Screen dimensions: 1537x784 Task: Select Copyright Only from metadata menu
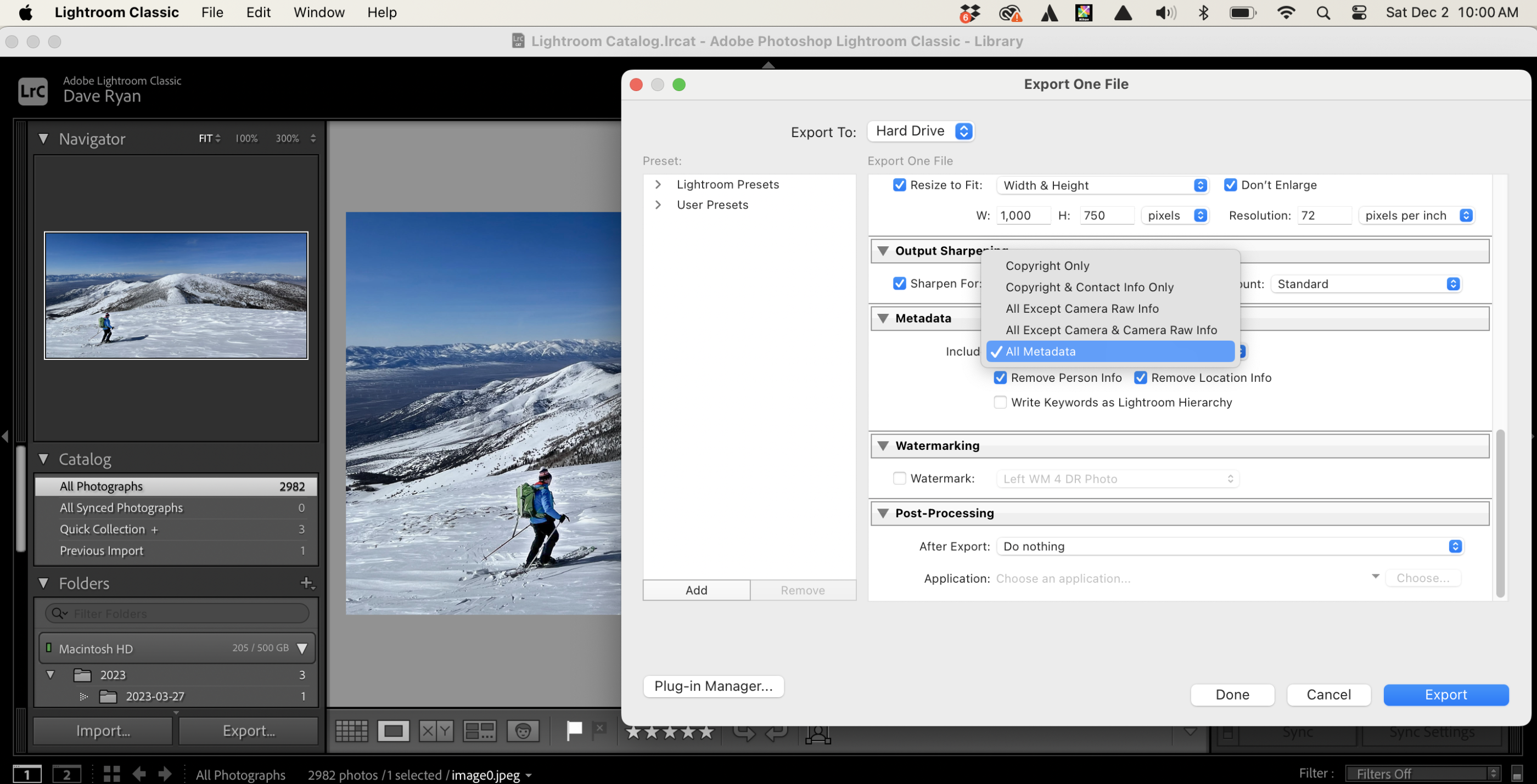[1048, 265]
